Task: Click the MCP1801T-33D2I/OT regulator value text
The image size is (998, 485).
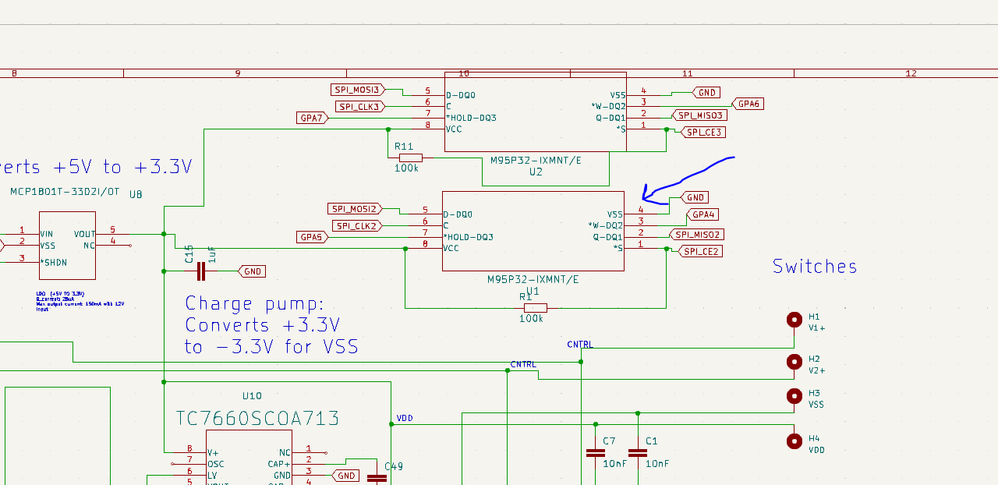Action: coord(64,191)
